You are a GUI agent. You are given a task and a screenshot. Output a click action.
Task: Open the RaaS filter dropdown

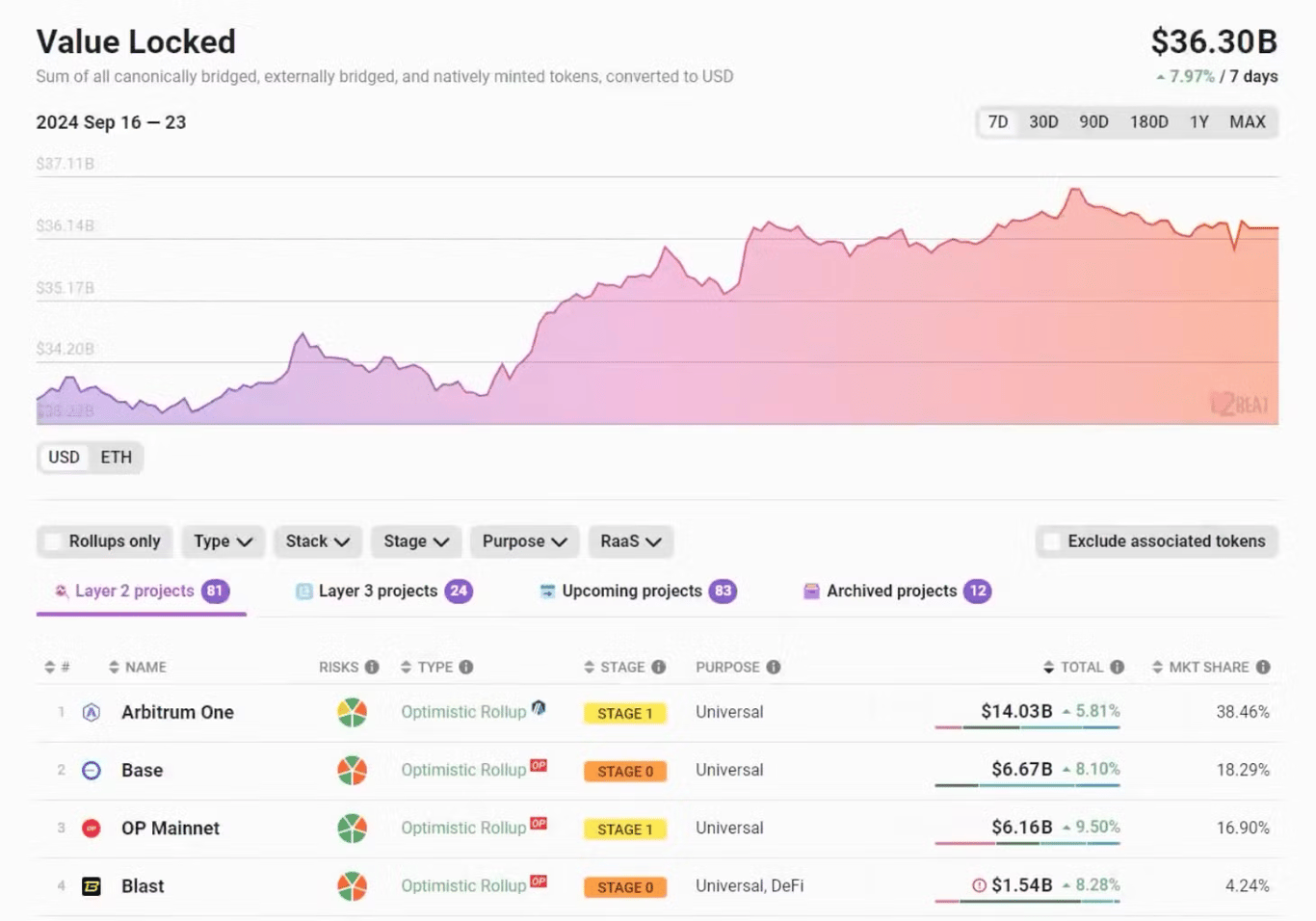click(630, 541)
